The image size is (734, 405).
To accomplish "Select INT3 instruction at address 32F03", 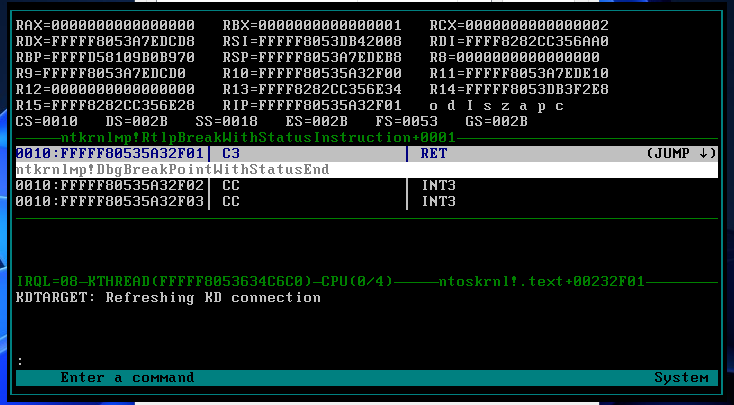I will pos(438,201).
